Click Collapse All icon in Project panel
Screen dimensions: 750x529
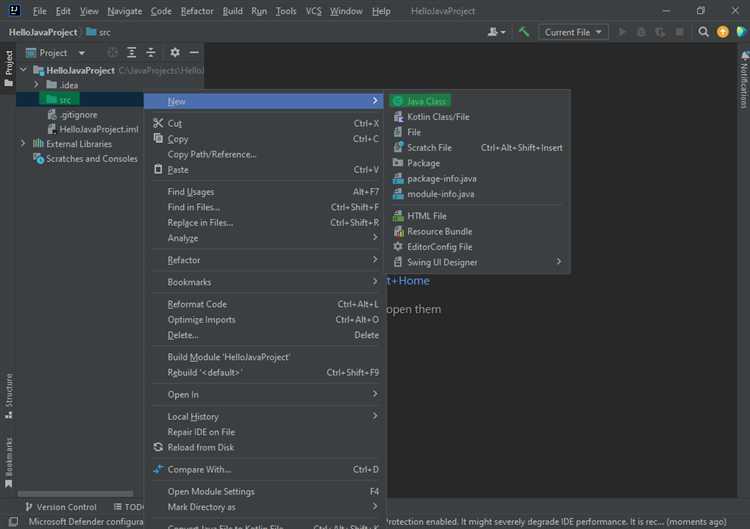150,53
